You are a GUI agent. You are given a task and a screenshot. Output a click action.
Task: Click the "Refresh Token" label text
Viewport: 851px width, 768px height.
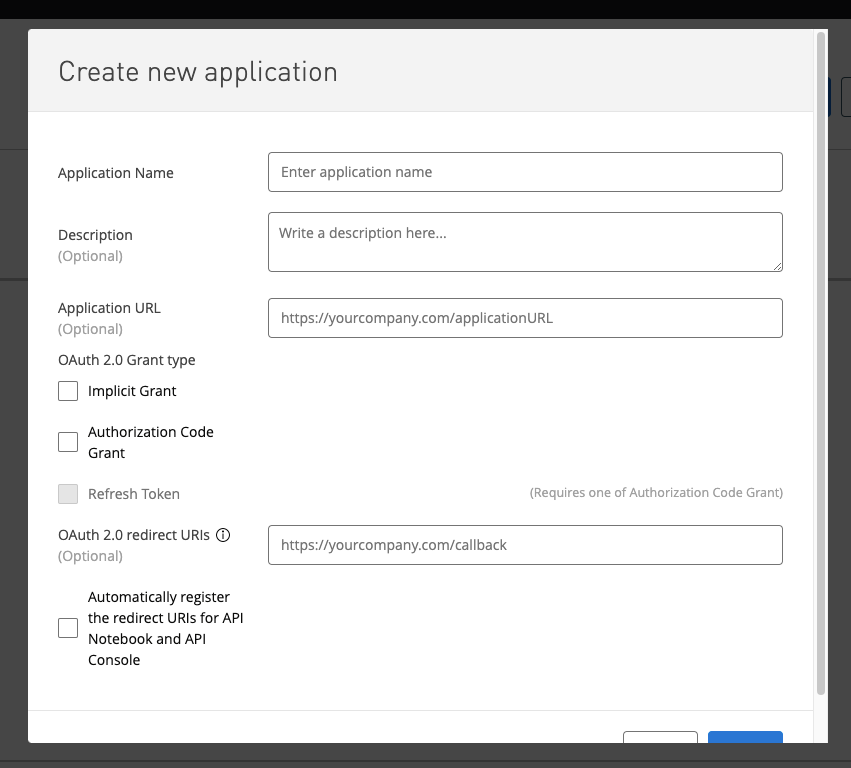tap(134, 494)
